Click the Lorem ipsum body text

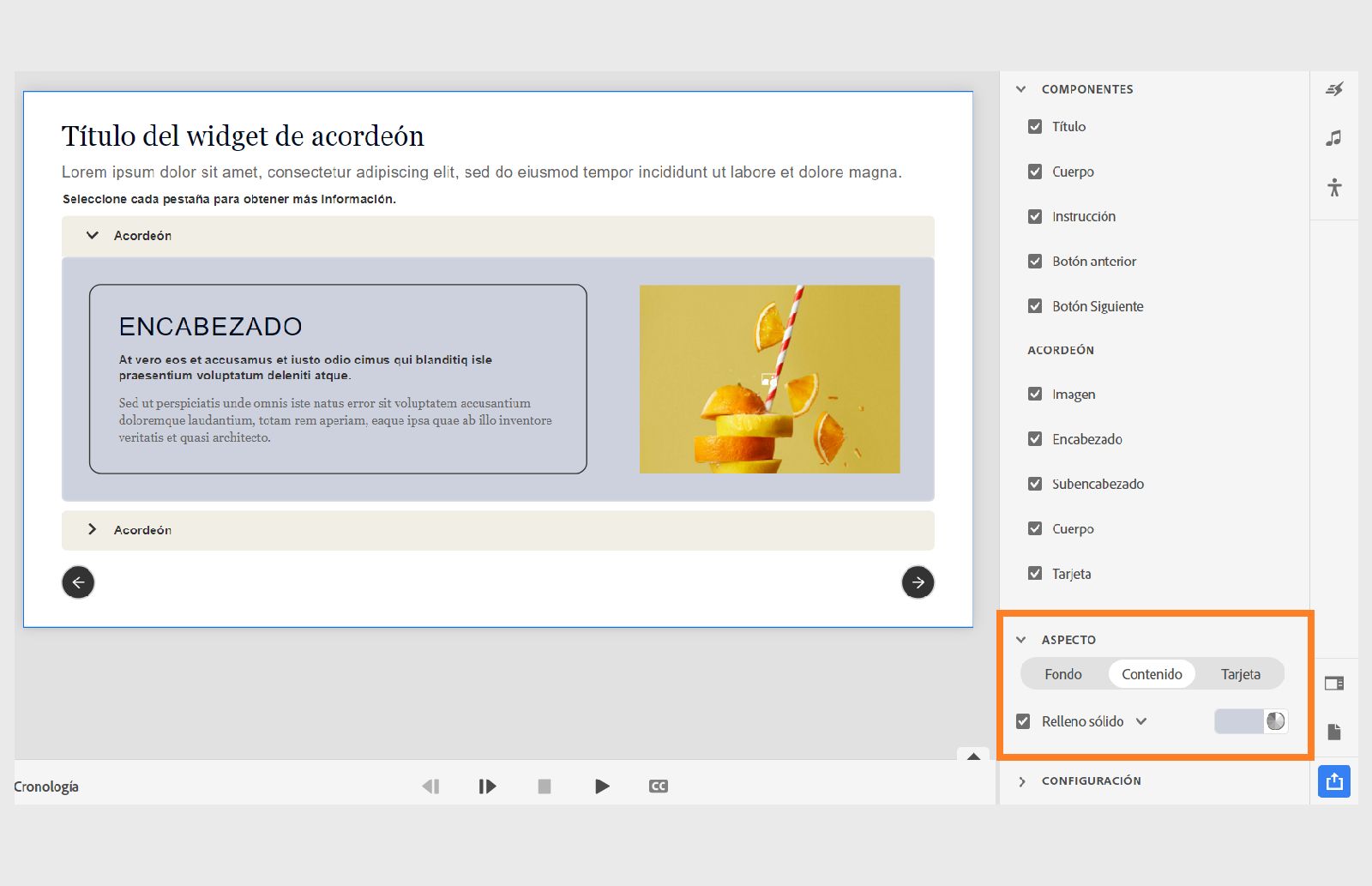pyautogui.click(x=482, y=172)
